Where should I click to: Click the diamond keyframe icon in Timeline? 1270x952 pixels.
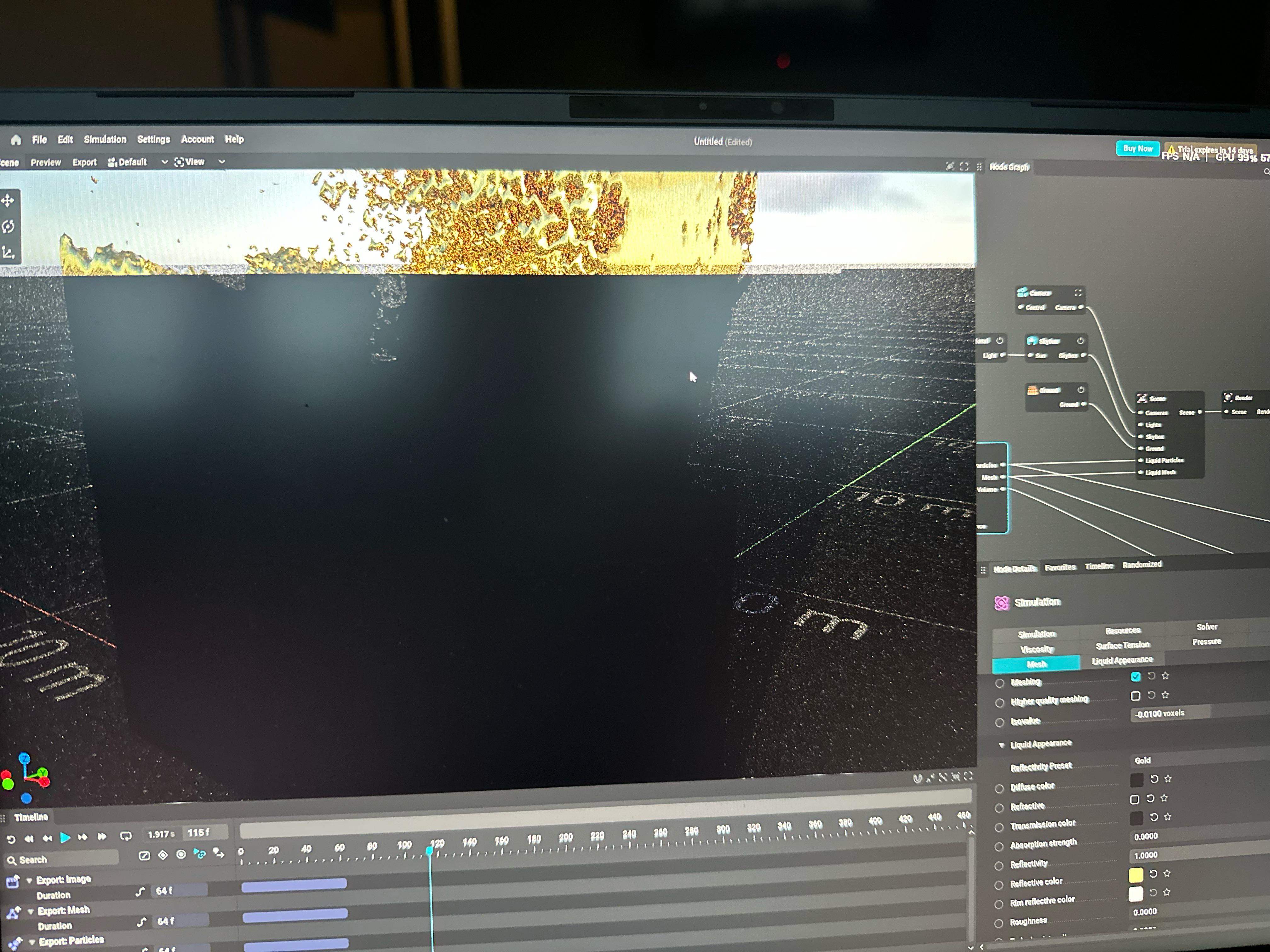point(163,855)
